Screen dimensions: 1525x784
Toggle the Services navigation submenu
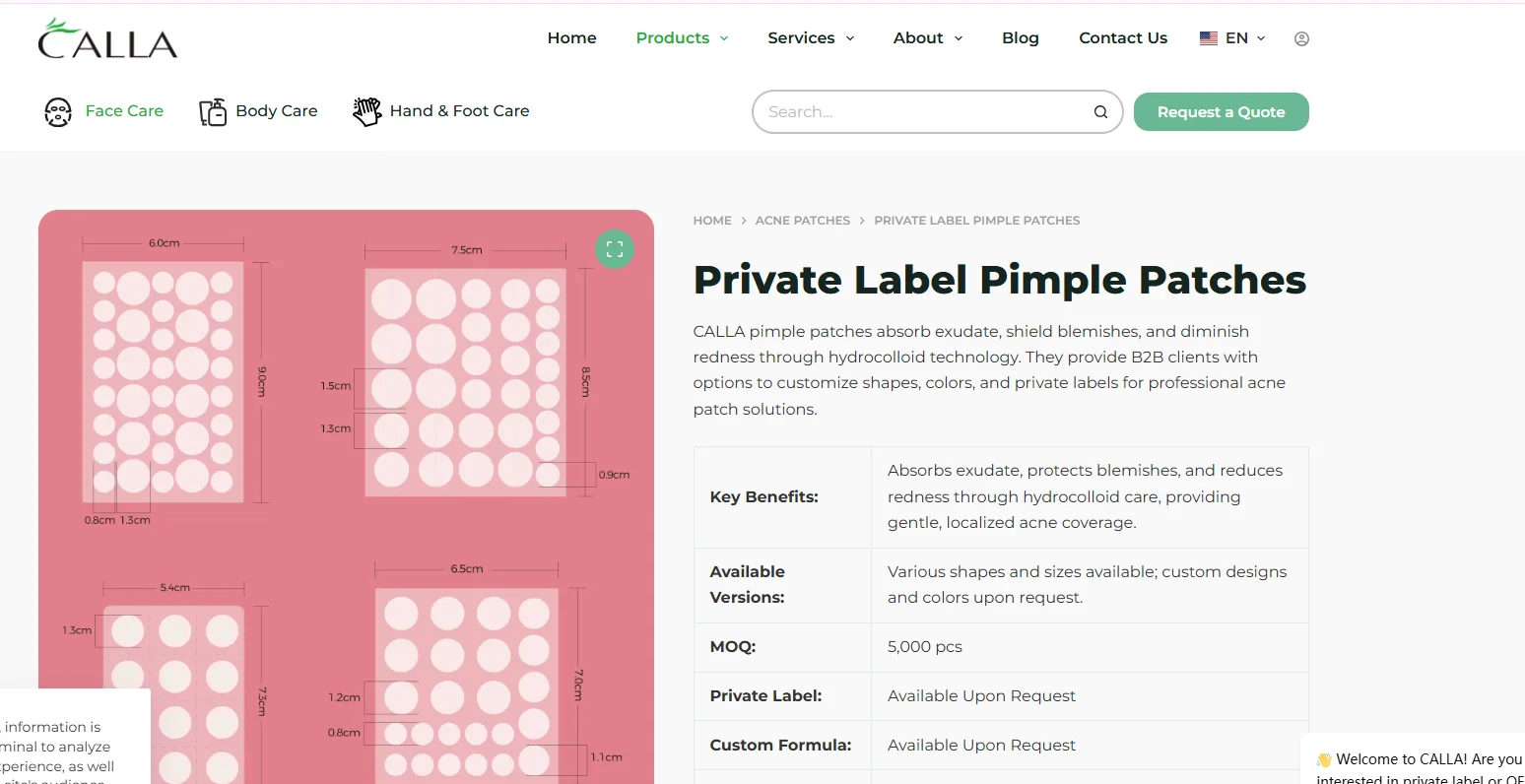tap(801, 37)
